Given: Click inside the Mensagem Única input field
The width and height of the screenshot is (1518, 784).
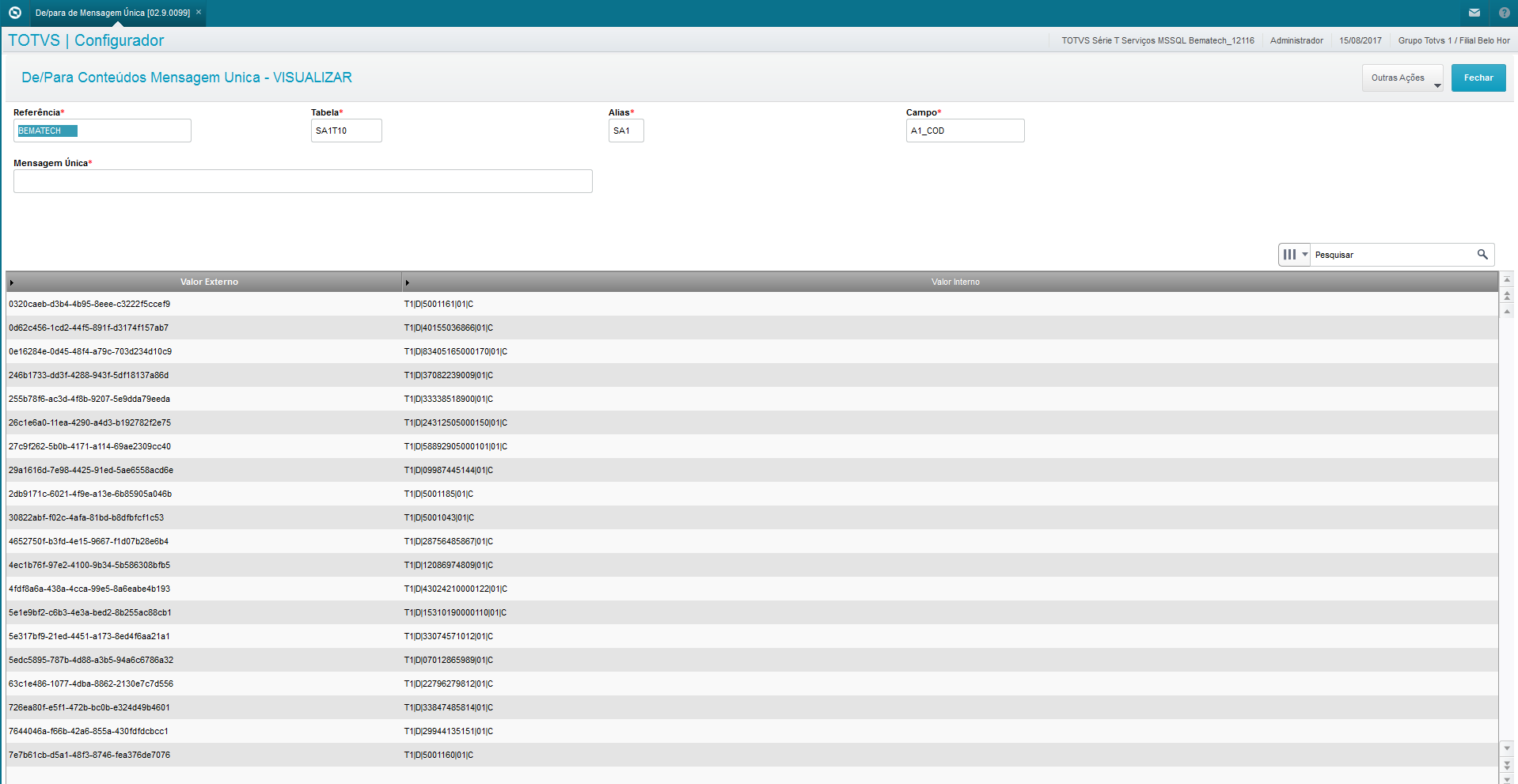Looking at the screenshot, I should click(x=302, y=181).
